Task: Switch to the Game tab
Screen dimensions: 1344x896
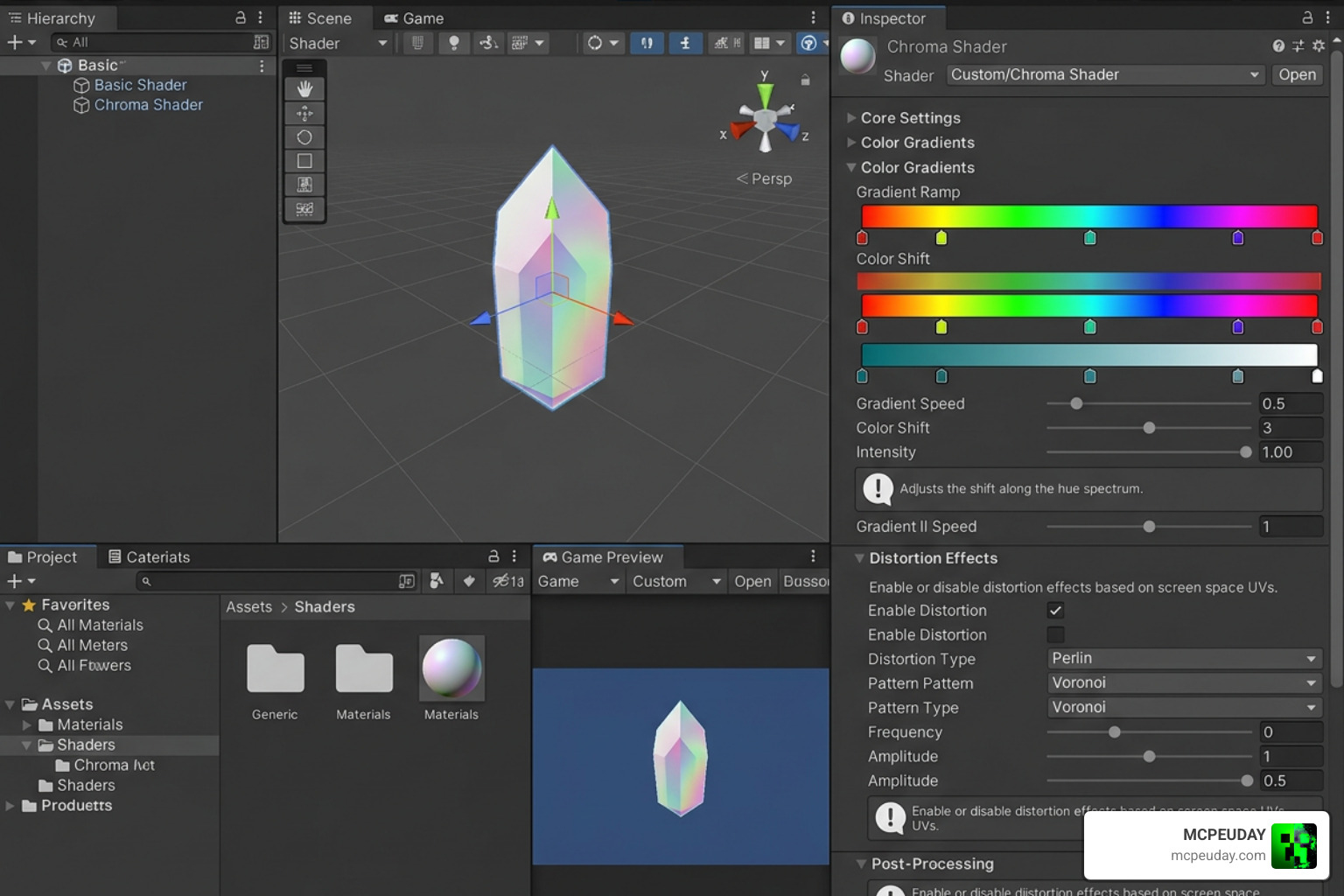Action: pyautogui.click(x=414, y=18)
